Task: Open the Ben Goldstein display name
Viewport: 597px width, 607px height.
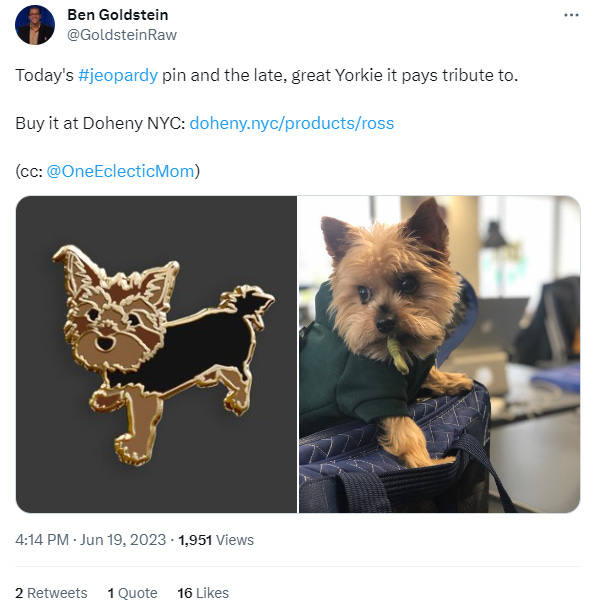Action: [118, 15]
